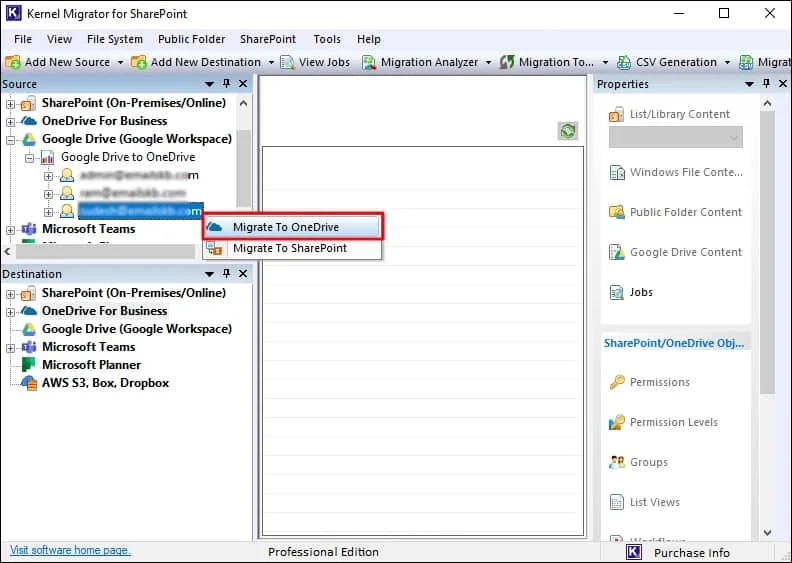Open View Jobs from the toolbar
The width and height of the screenshot is (792, 563).
tap(315, 62)
